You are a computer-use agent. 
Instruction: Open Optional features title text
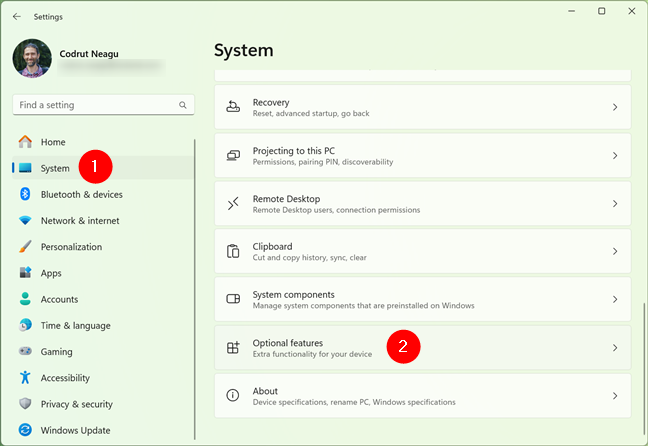(x=288, y=343)
